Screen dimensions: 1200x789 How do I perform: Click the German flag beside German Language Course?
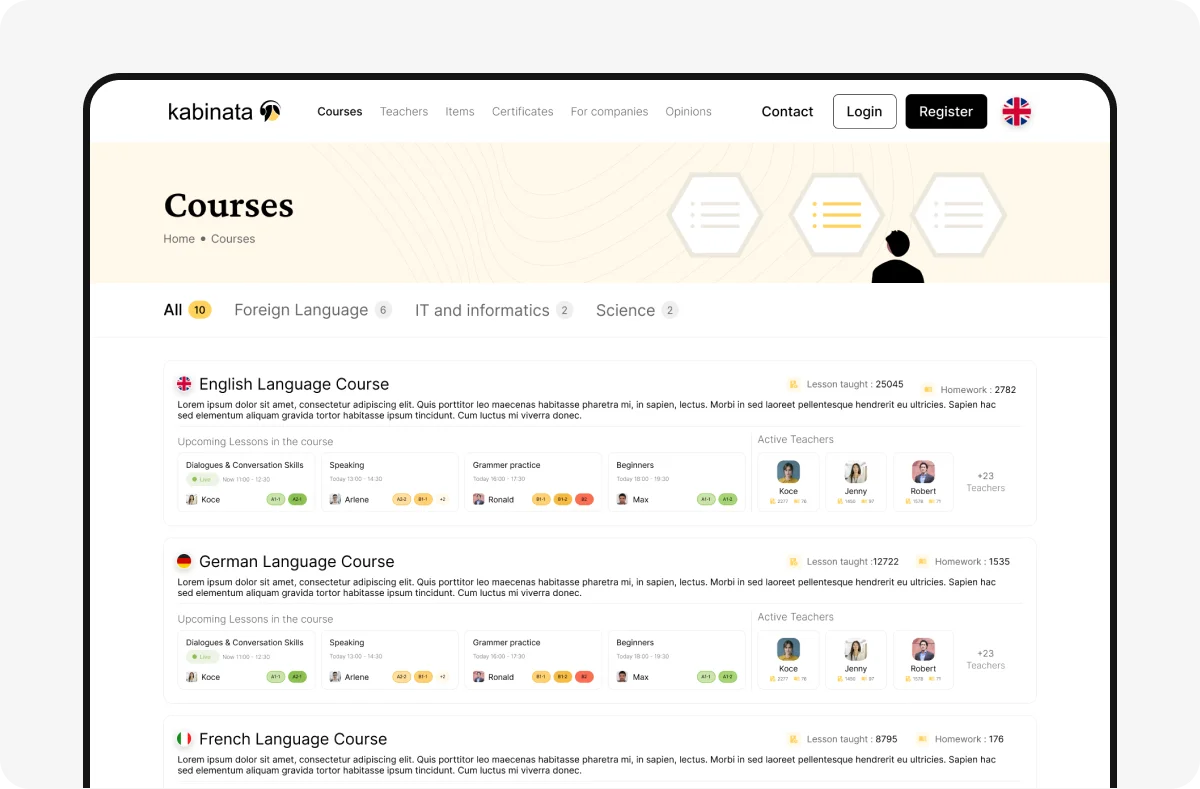pyautogui.click(x=184, y=562)
